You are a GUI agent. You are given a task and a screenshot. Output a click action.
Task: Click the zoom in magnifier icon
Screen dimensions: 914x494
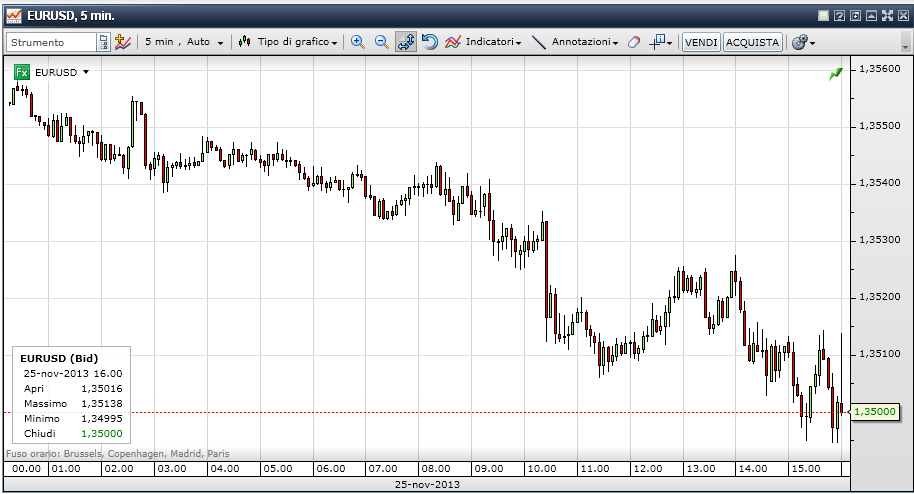pyautogui.click(x=358, y=42)
